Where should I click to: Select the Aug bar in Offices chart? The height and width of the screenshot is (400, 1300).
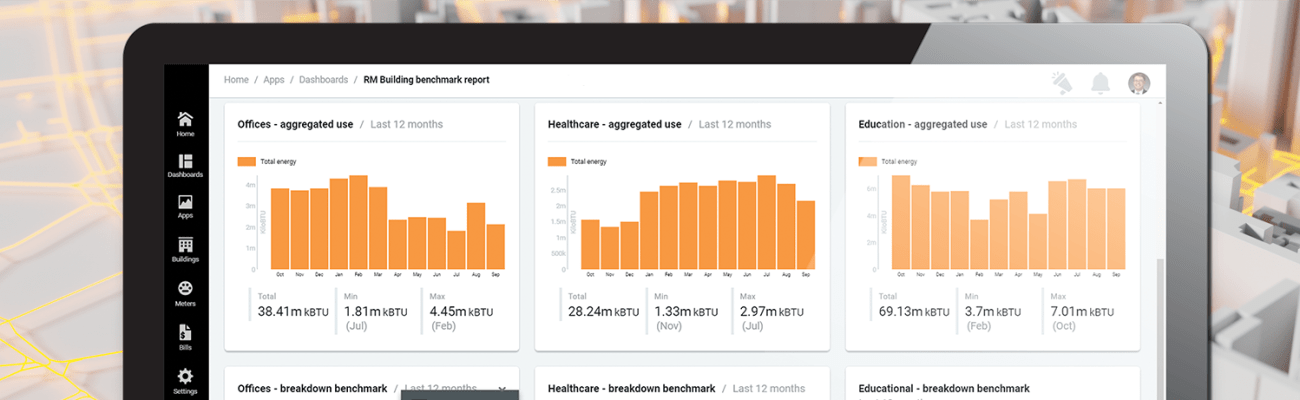[476, 236]
